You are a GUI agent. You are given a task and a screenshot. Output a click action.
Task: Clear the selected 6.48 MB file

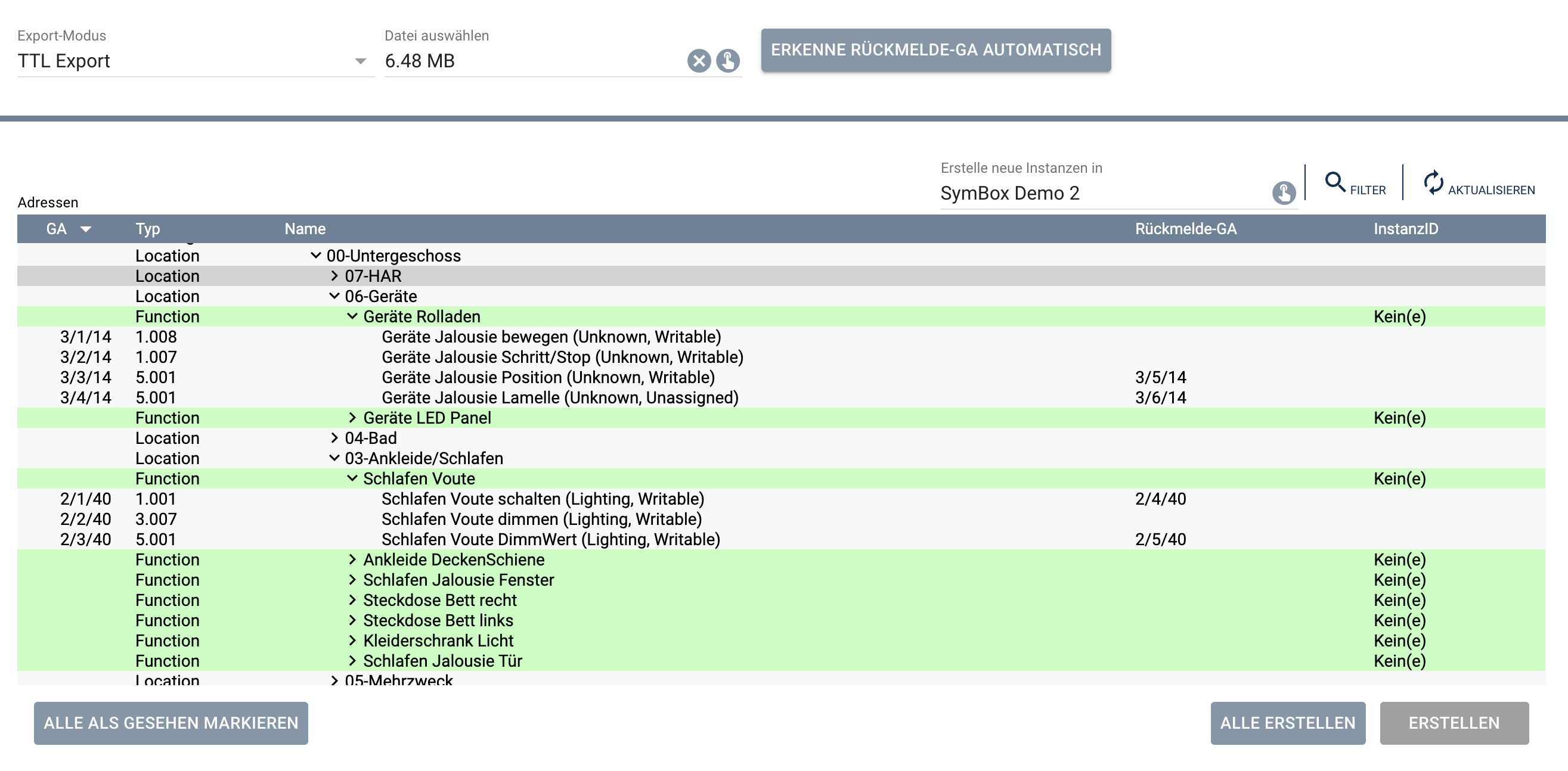[699, 61]
